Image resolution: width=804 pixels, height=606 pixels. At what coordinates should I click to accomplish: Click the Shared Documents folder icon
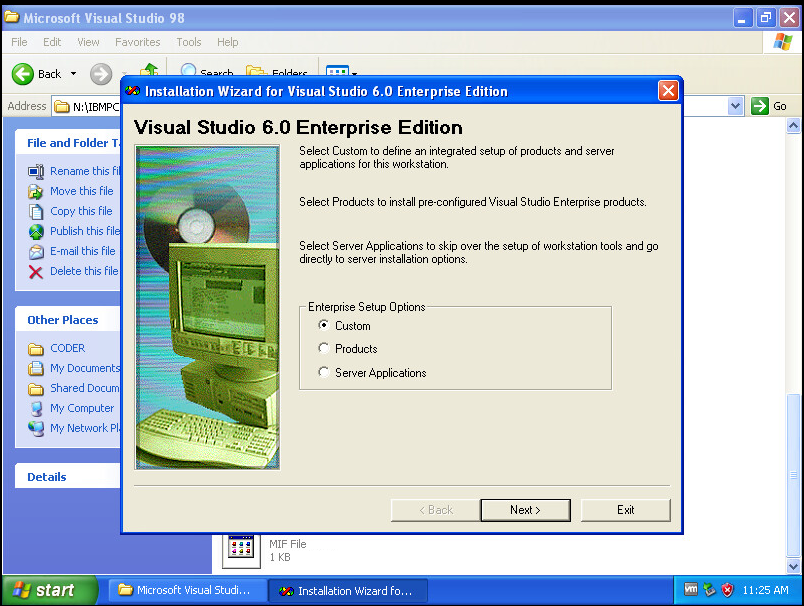pyautogui.click(x=36, y=389)
